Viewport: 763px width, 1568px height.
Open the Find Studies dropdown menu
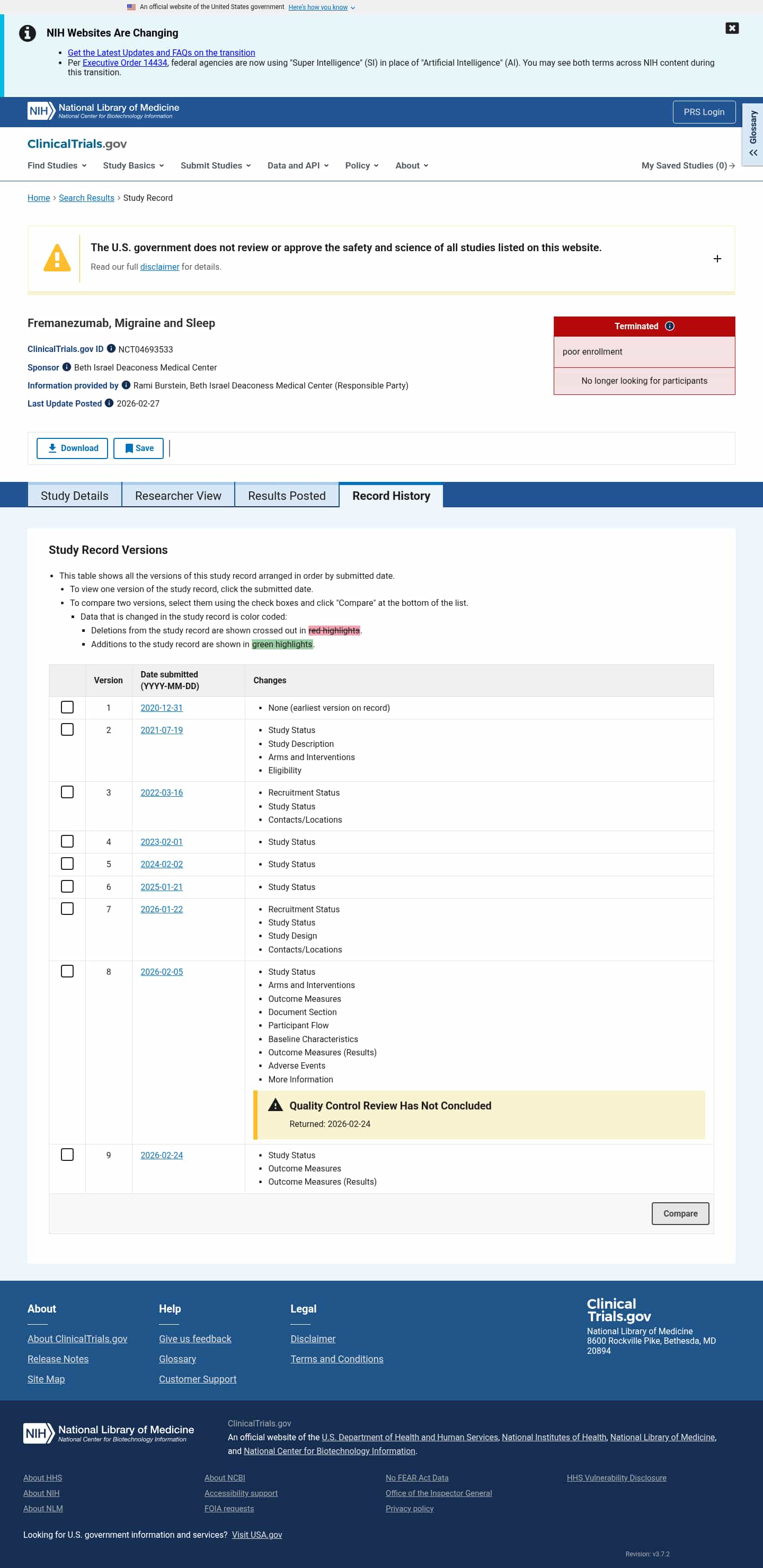(x=57, y=165)
